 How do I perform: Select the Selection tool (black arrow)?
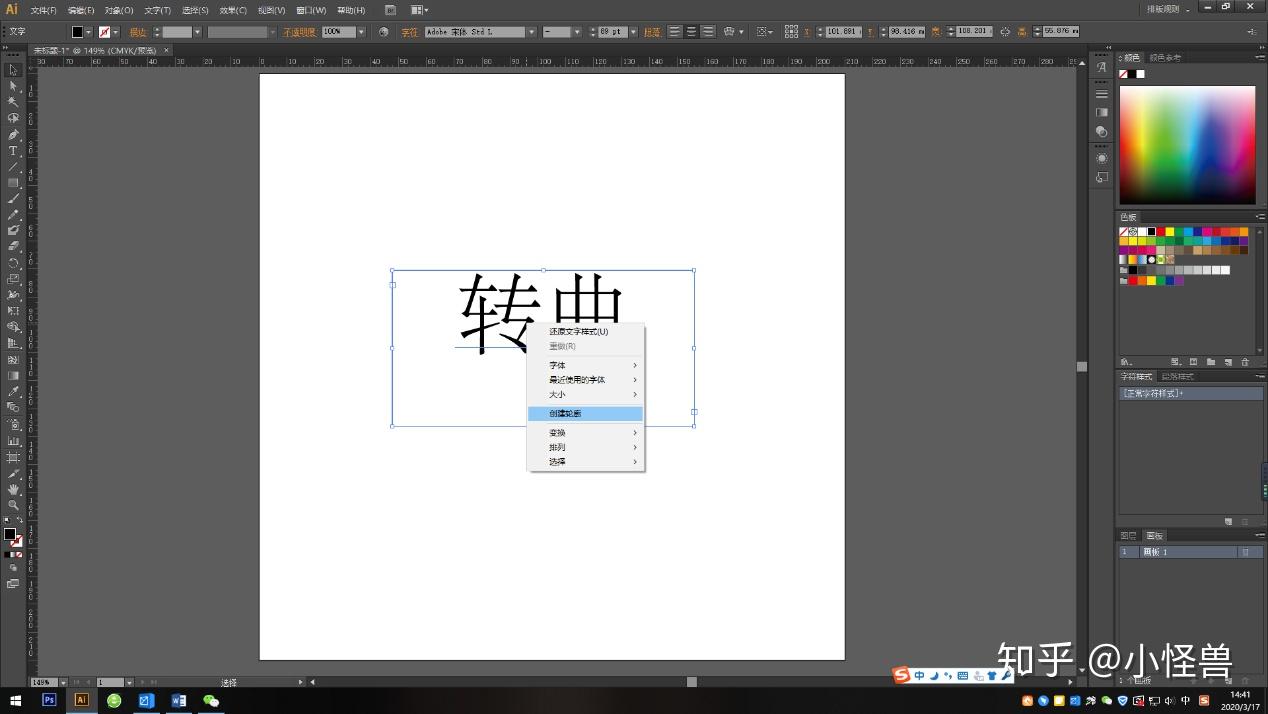pos(13,70)
